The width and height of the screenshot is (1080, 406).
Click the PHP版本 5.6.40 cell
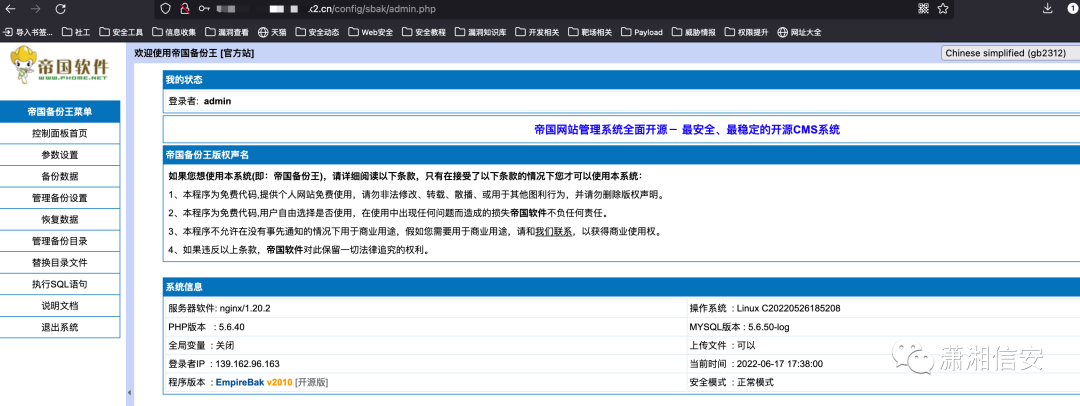pos(425,327)
